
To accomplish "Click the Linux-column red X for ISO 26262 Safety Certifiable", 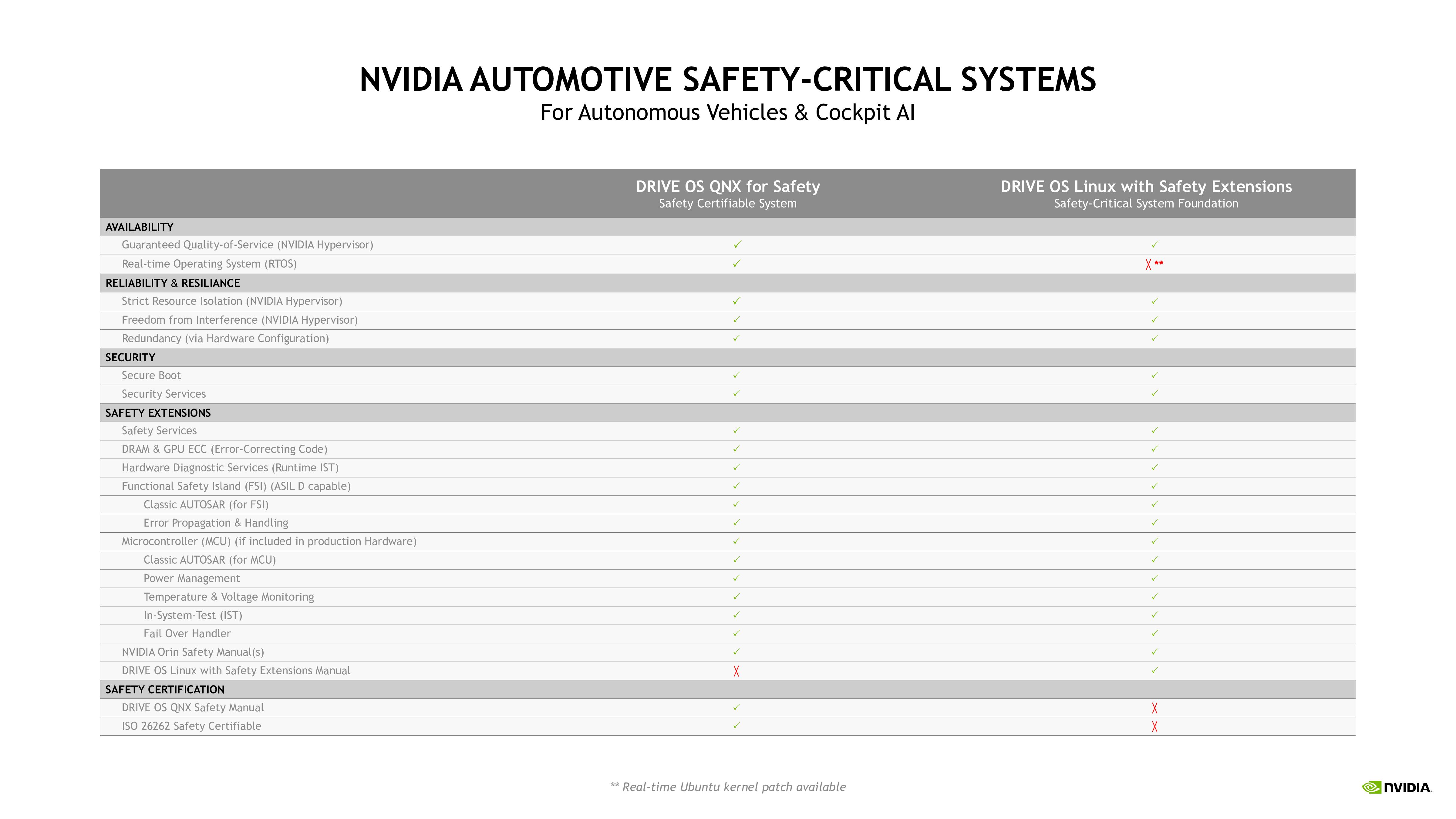I will pyautogui.click(x=1155, y=726).
